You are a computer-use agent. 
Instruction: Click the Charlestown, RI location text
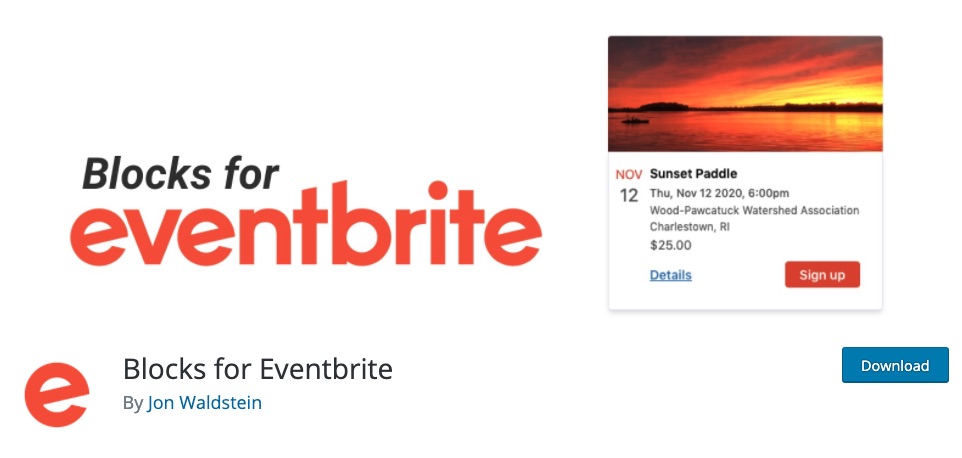[x=689, y=227]
